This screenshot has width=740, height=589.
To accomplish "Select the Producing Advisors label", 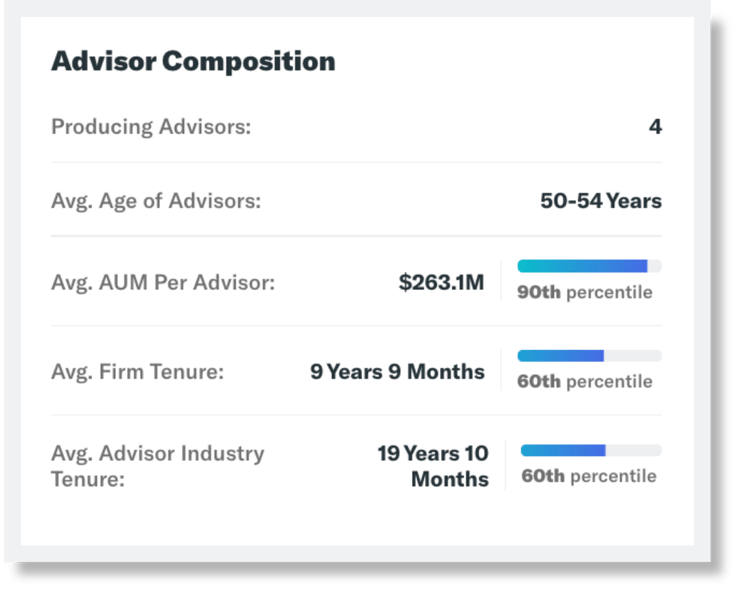I will click(151, 126).
